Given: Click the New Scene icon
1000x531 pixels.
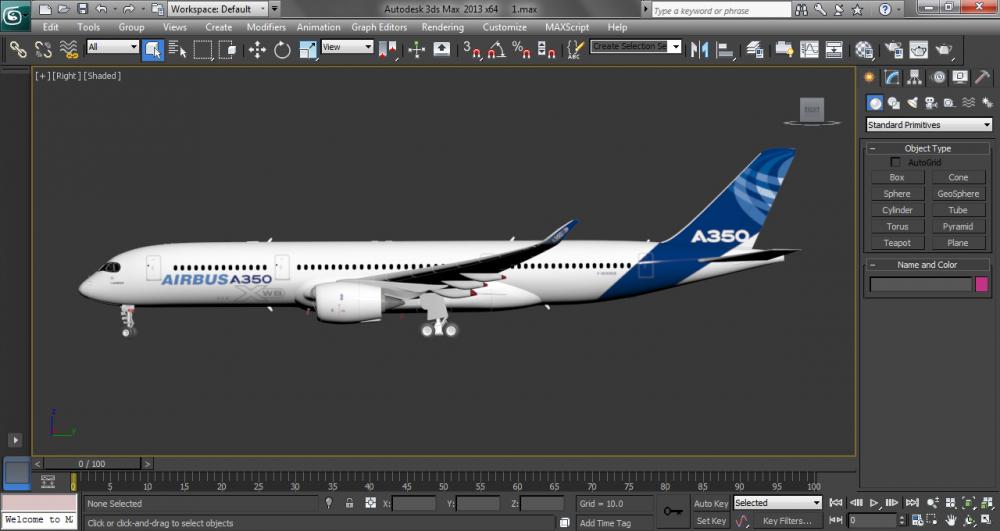Looking at the screenshot, I should click(x=45, y=9).
